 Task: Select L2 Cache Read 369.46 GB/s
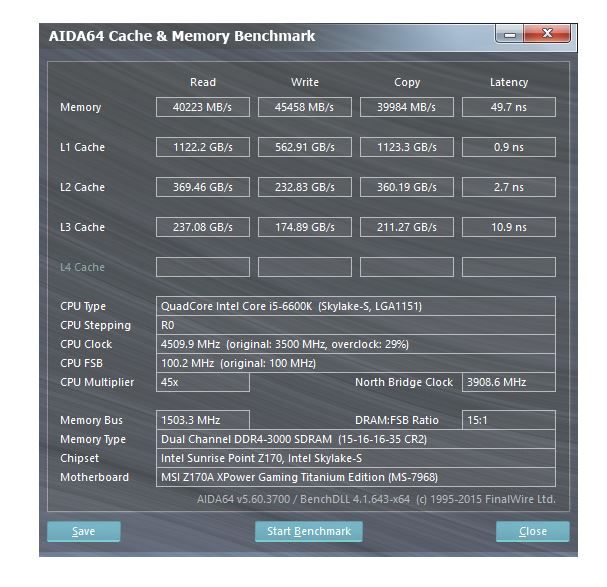point(203,187)
